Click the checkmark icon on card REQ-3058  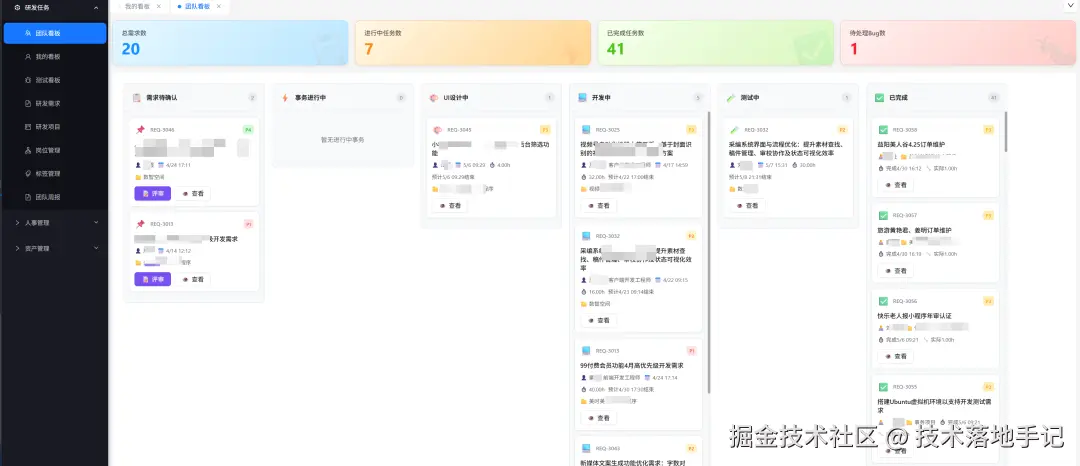coord(883,129)
